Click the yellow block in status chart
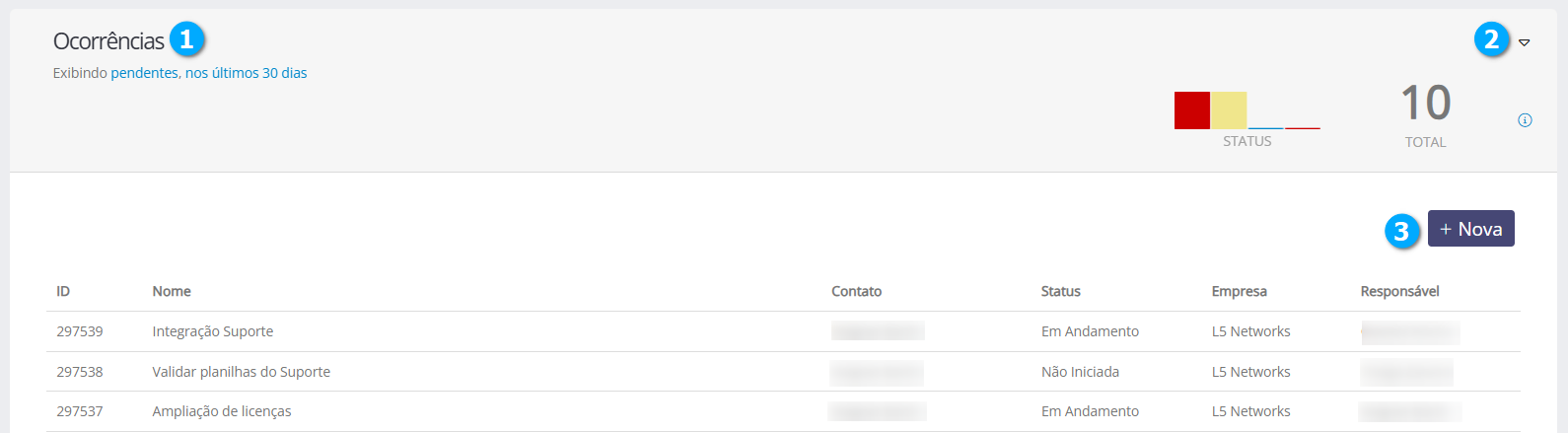 click(1229, 110)
